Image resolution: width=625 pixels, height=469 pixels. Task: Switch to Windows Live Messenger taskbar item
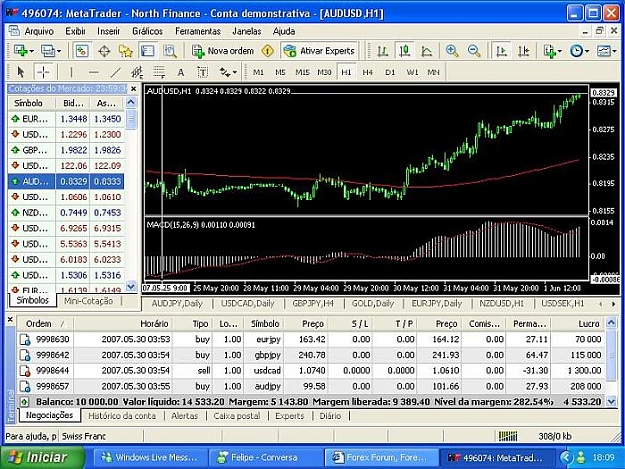tap(151, 457)
